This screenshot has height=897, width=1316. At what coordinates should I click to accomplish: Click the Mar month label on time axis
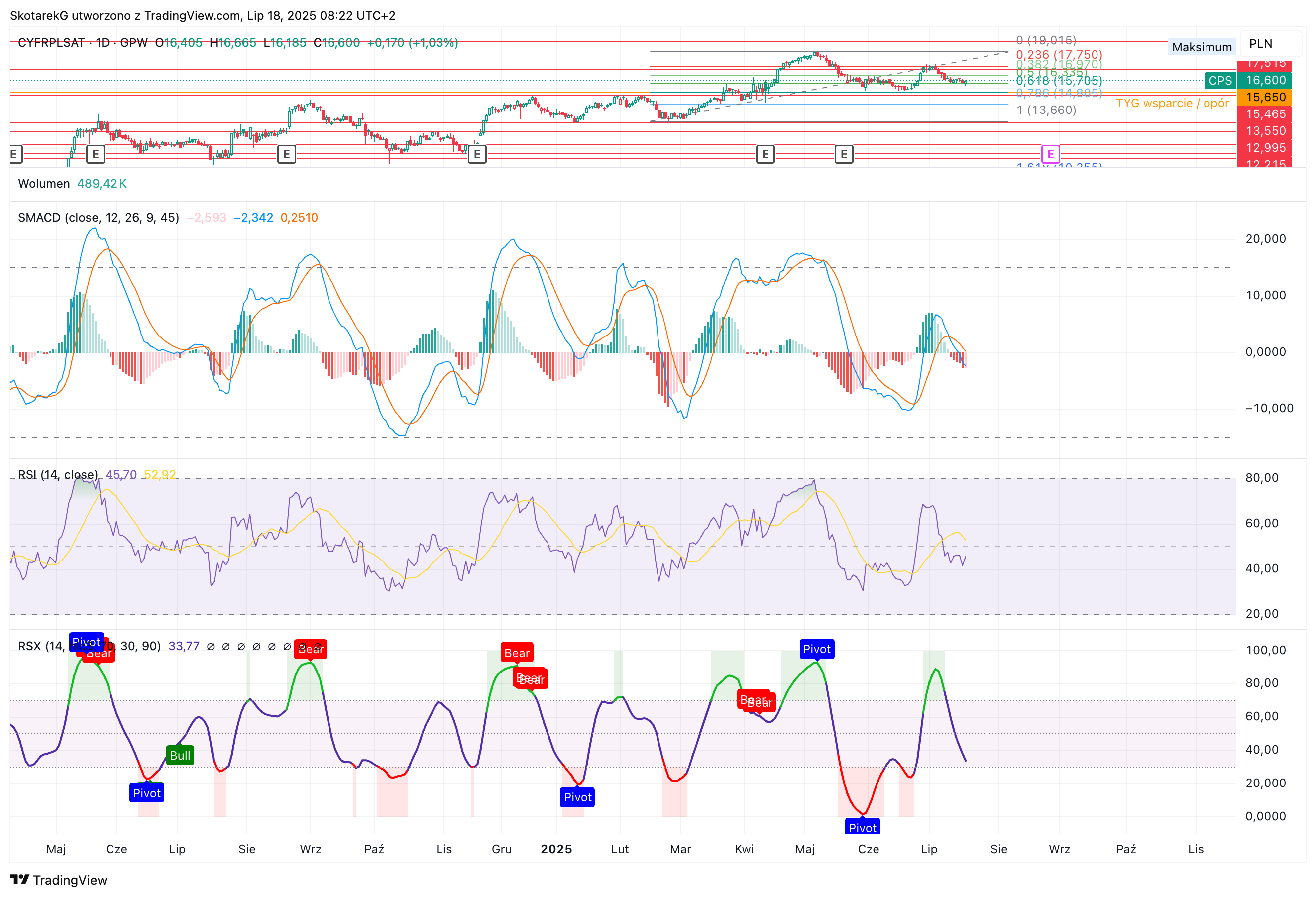681,849
